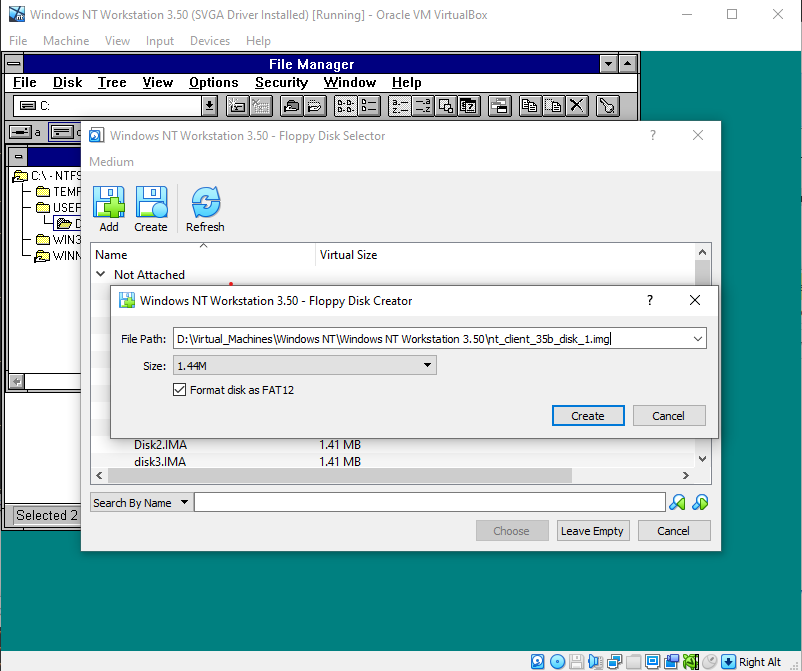Click Create button in Floppy Disk Creator

click(x=588, y=416)
